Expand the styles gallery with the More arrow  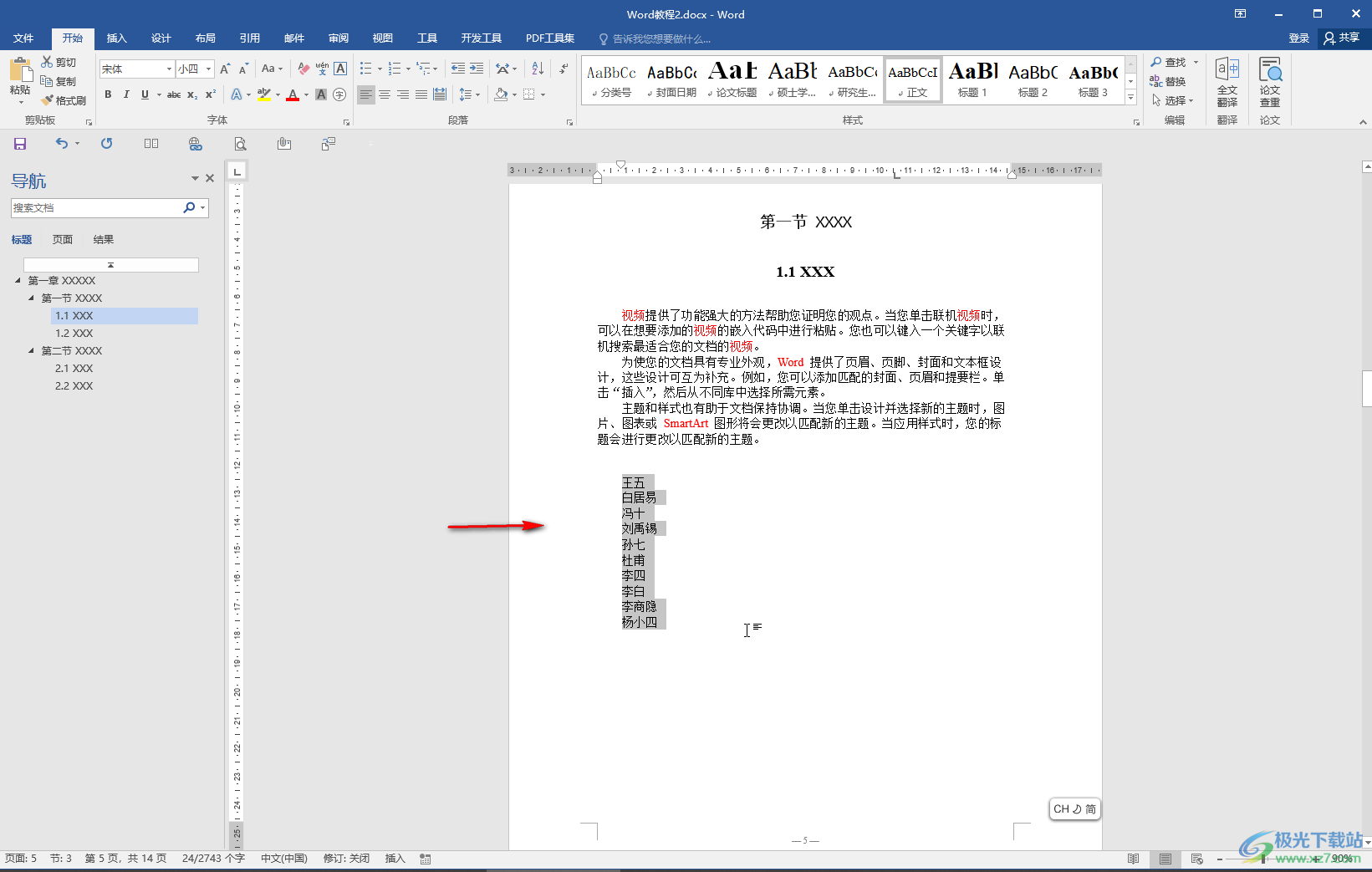point(1130,98)
